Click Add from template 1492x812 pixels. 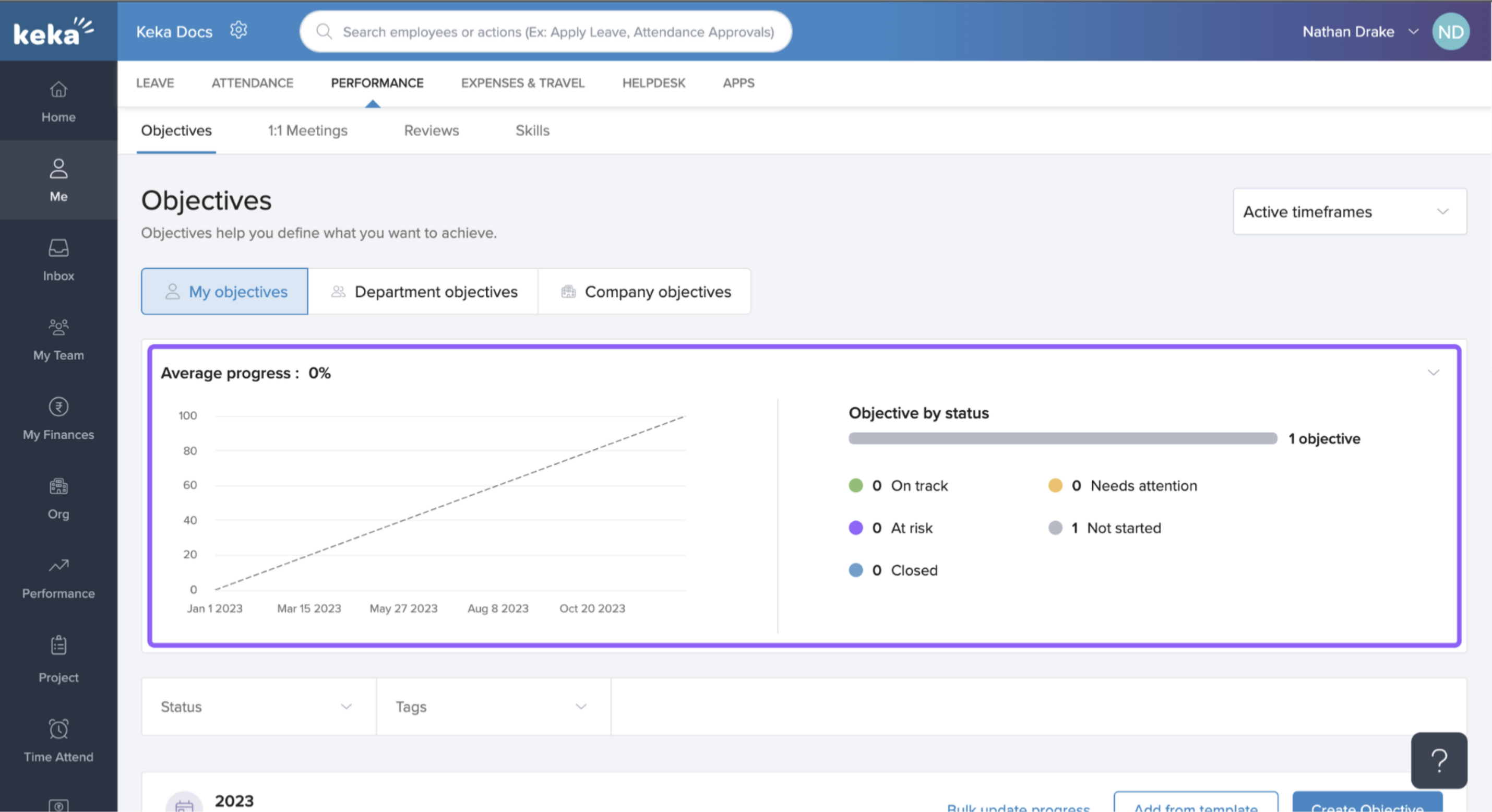(x=1196, y=807)
